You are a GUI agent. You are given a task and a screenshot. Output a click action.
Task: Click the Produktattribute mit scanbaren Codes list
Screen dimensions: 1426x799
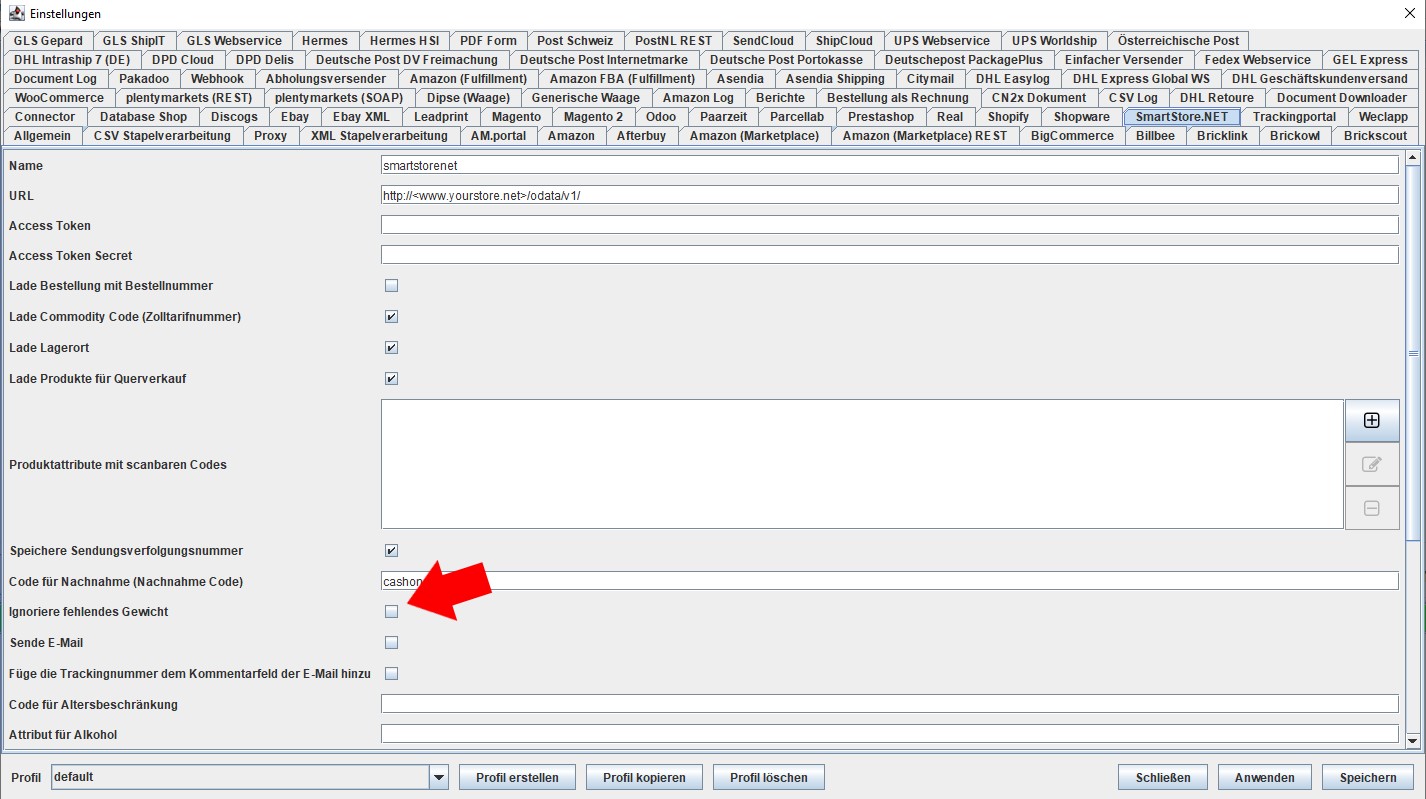coord(862,464)
